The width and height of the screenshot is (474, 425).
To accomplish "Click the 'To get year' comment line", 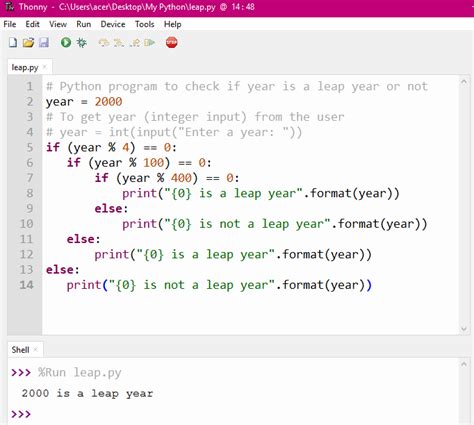I will tap(195, 117).
